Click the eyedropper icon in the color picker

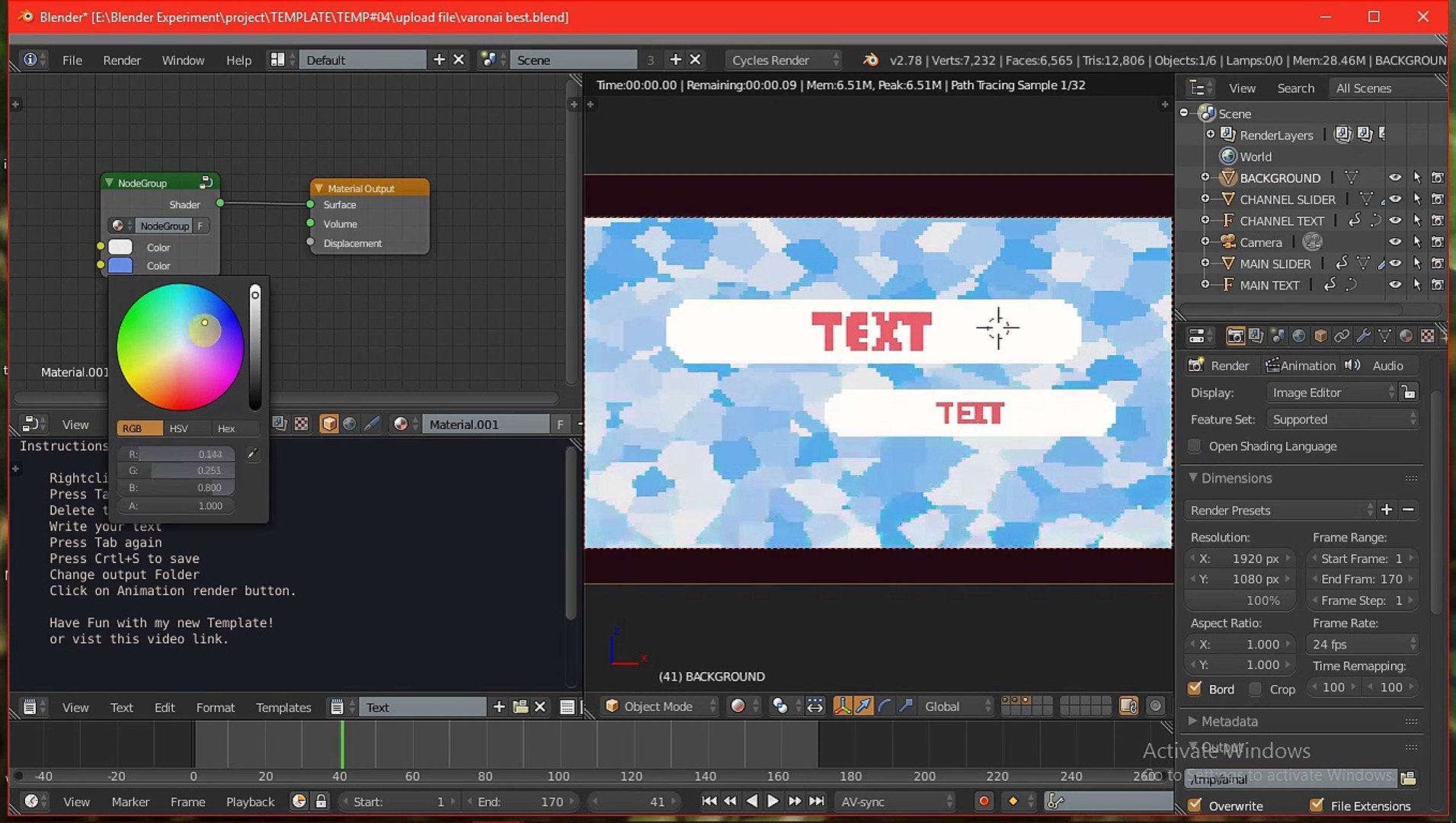coord(252,453)
